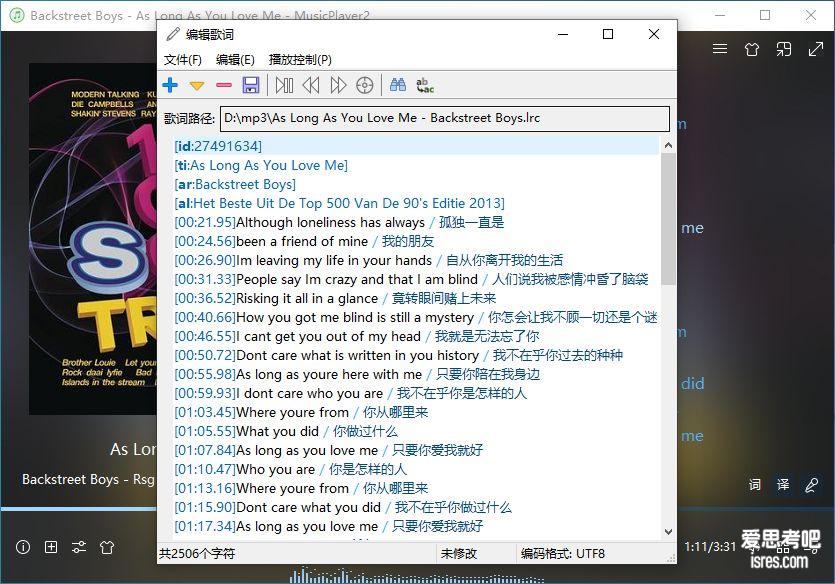Open find with the binoculars icon
The height and width of the screenshot is (584, 835).
398,85
